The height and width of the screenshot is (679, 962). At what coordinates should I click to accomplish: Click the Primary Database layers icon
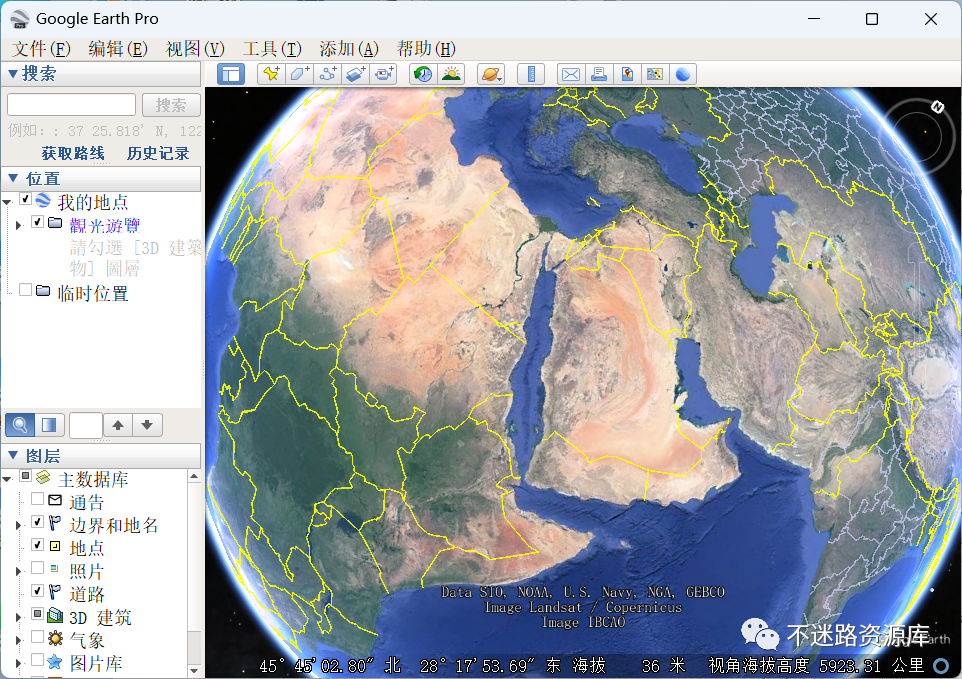pos(43,477)
